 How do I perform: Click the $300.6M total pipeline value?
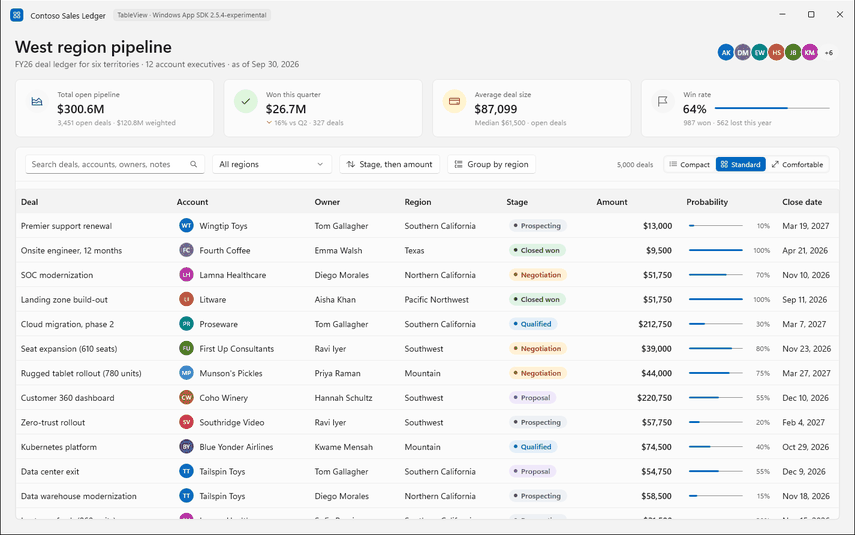pyautogui.click(x=81, y=109)
